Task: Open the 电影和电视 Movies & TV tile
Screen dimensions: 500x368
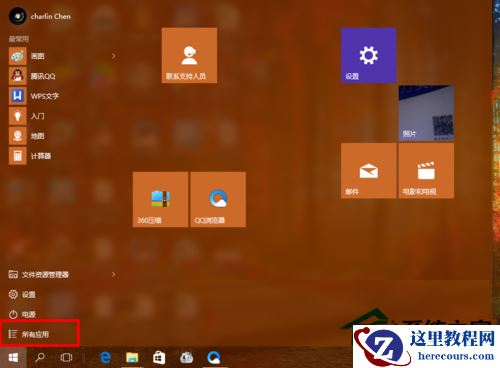Action: click(426, 171)
